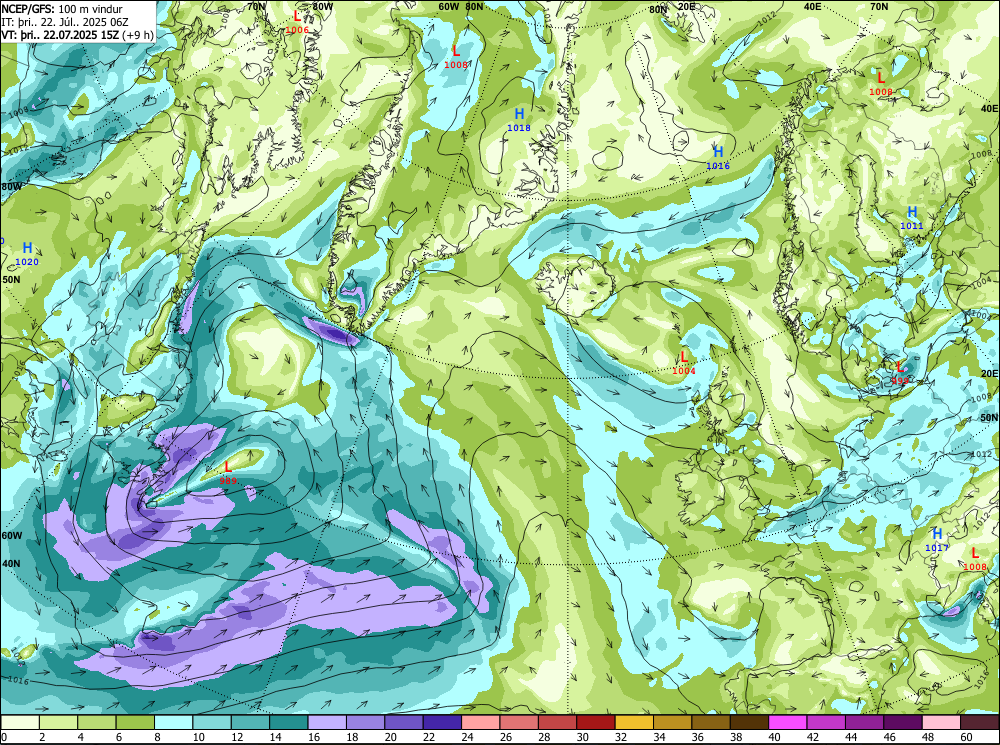Pick the 10–12 aqua legend swatch
The width and height of the screenshot is (1000, 745).
pos(212,722)
